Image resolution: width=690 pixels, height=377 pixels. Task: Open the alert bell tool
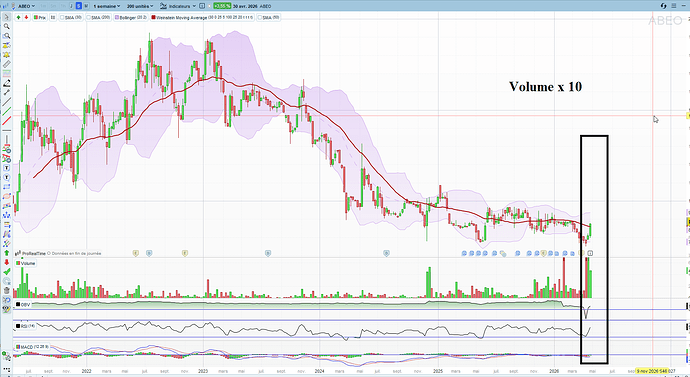point(7,55)
